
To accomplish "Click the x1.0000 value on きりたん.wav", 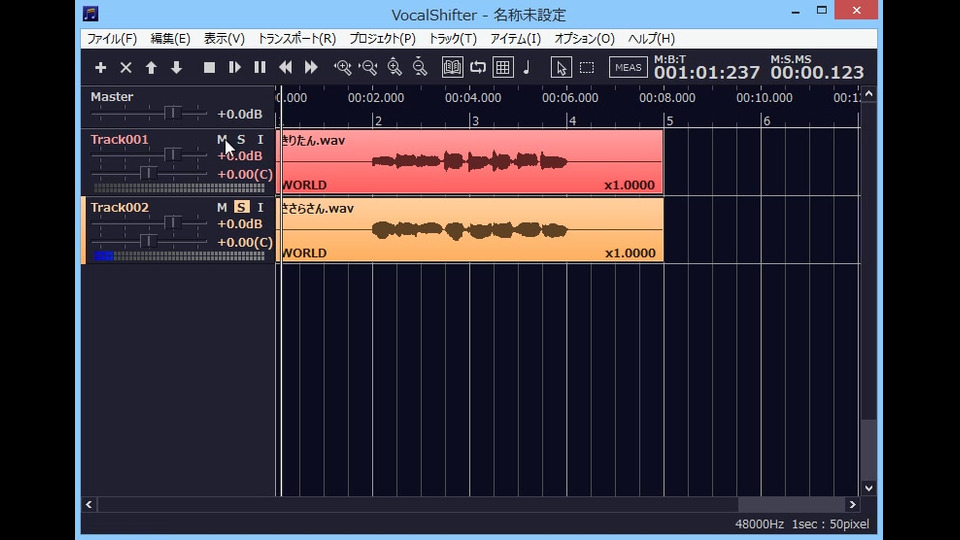I will [x=629, y=185].
